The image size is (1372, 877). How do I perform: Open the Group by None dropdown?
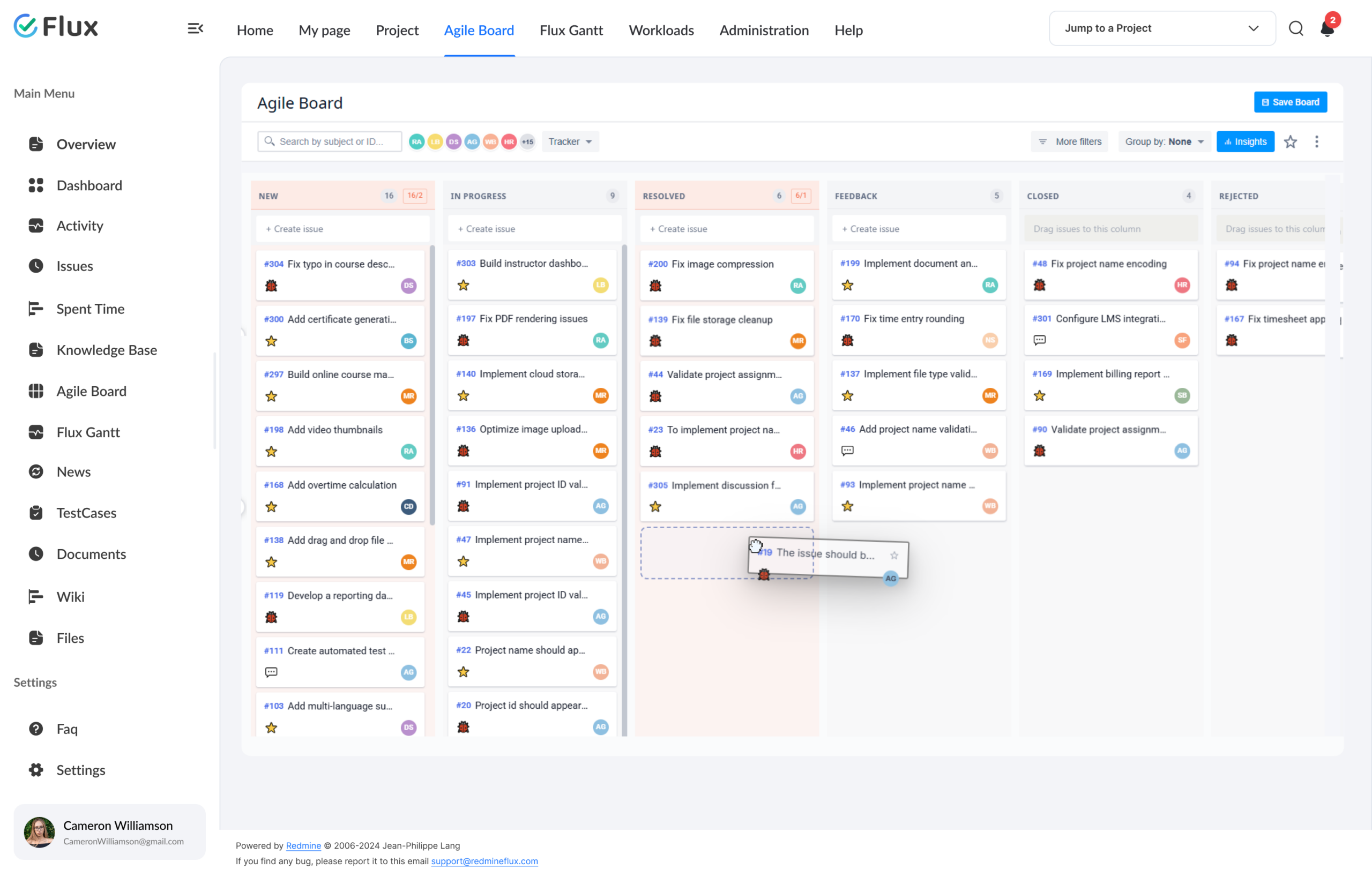(x=1164, y=142)
